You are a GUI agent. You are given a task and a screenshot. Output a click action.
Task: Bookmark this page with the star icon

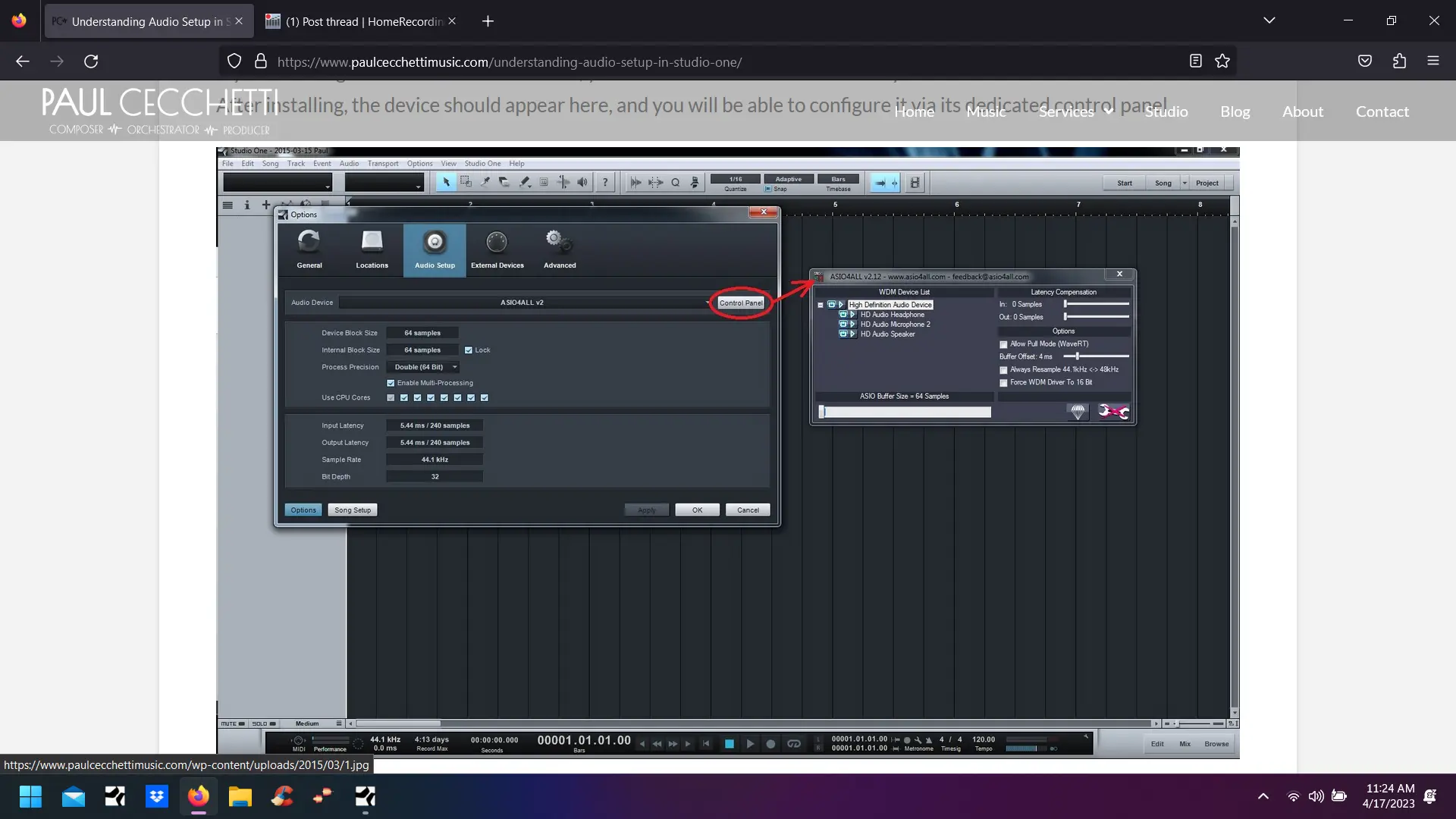[1222, 61]
